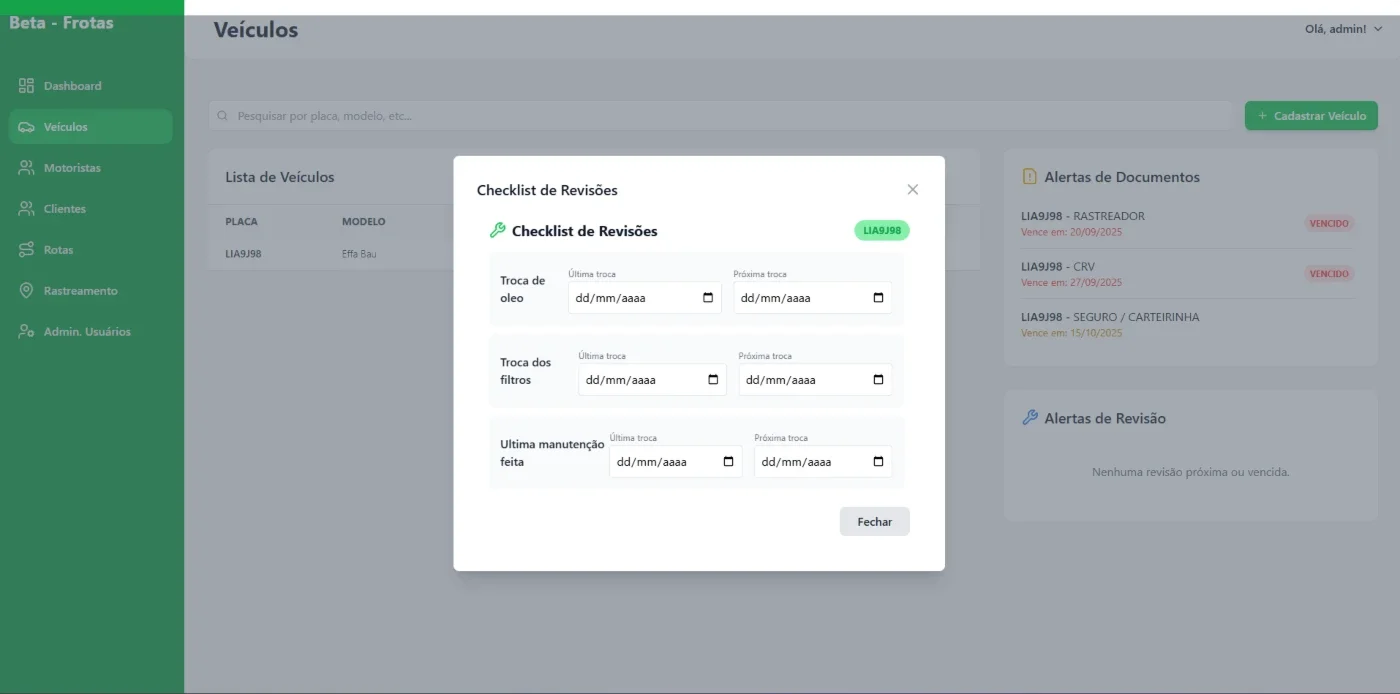
Task: Click the search magnifier icon
Action: 223,116
